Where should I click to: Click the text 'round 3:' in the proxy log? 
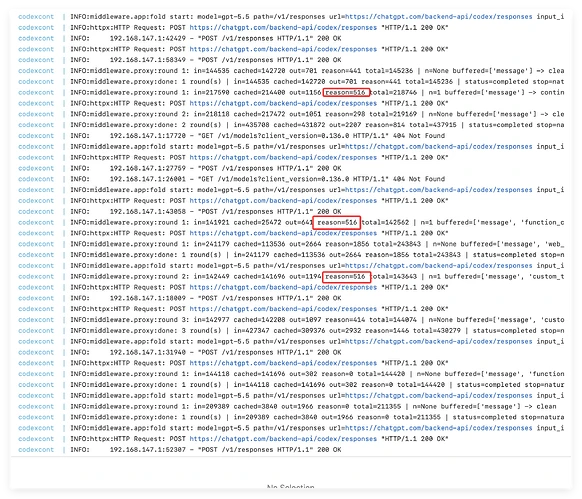click(x=174, y=320)
